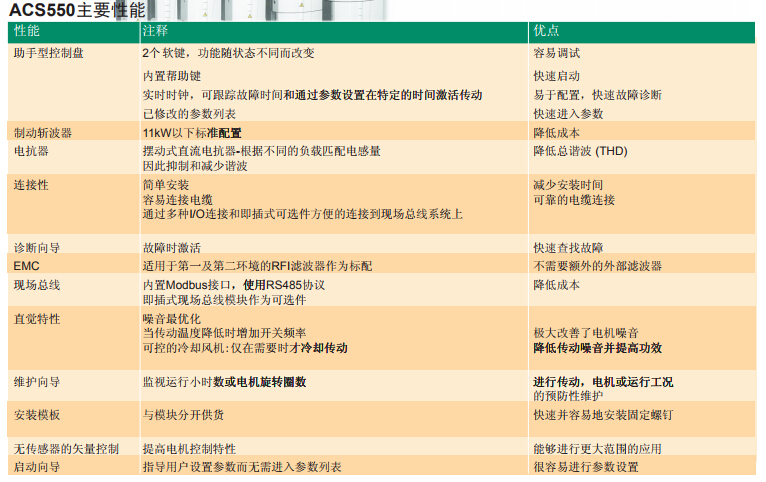
Task: Select the 诊断向导 row label
Action: tap(37, 247)
